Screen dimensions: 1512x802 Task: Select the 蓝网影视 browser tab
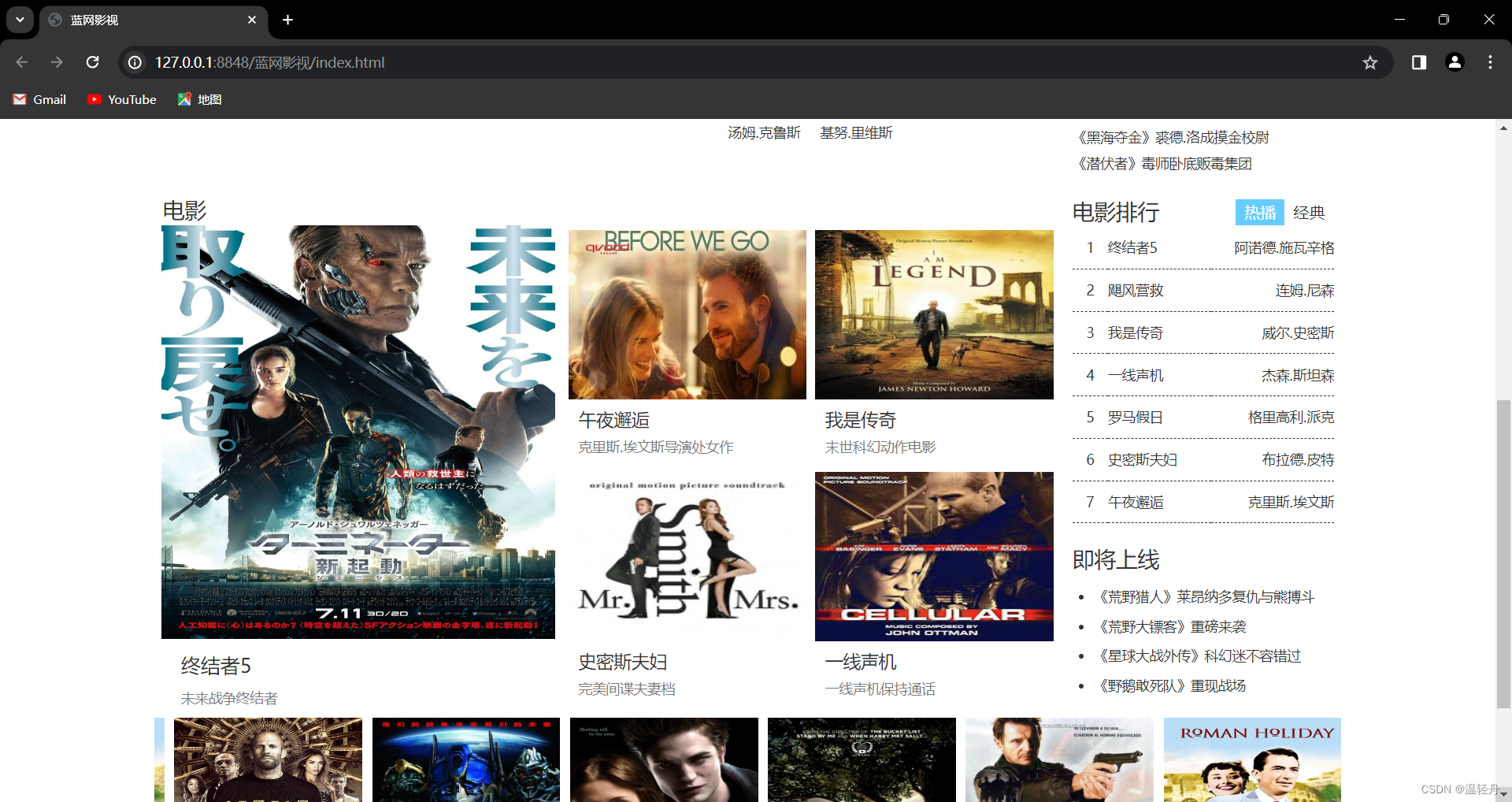click(154, 20)
